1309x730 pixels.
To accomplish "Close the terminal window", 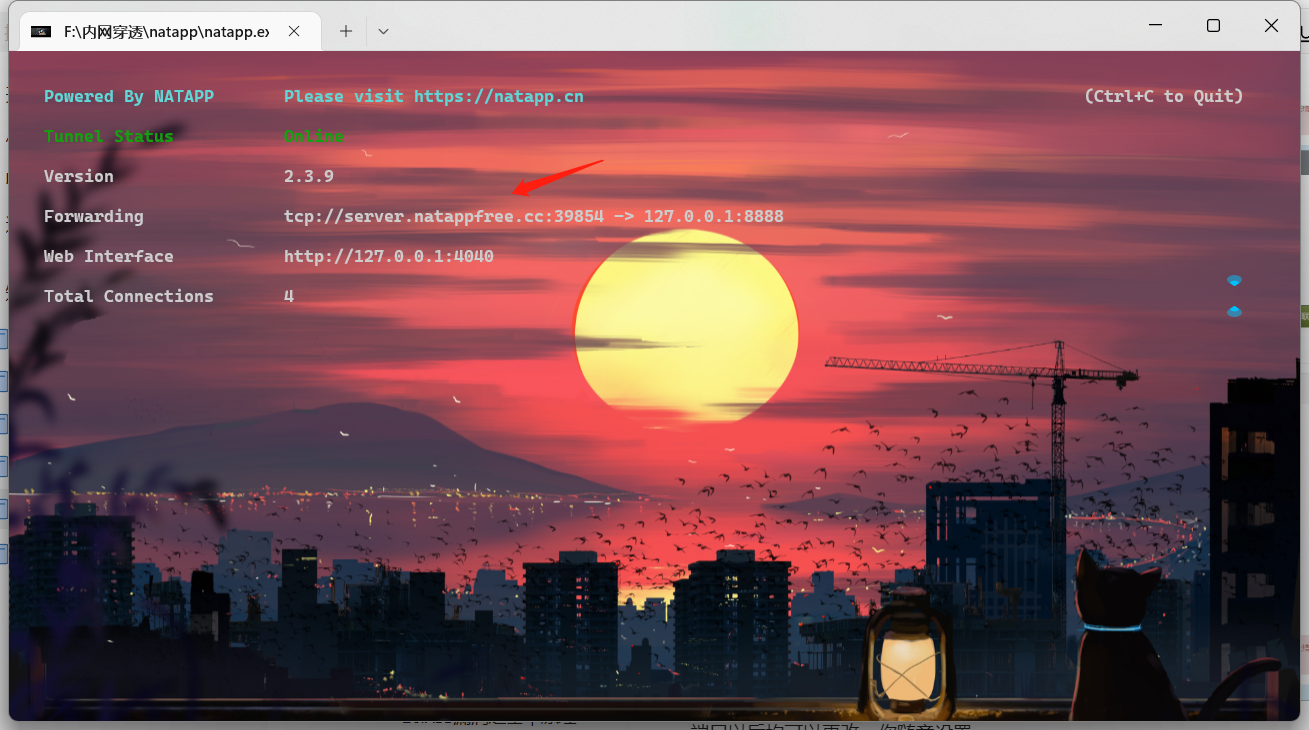I will pos(1271,26).
